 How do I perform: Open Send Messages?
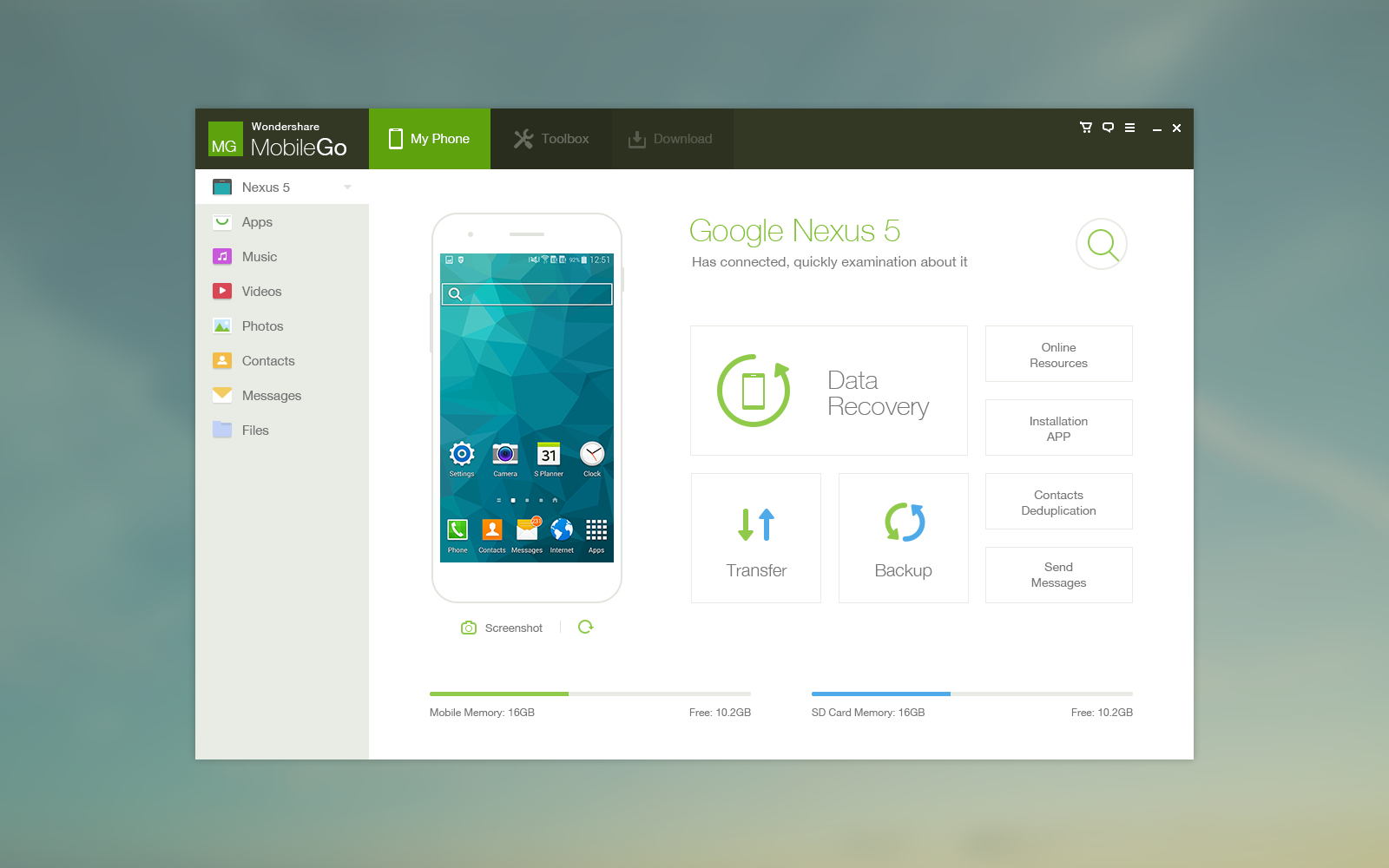[x=1059, y=575]
